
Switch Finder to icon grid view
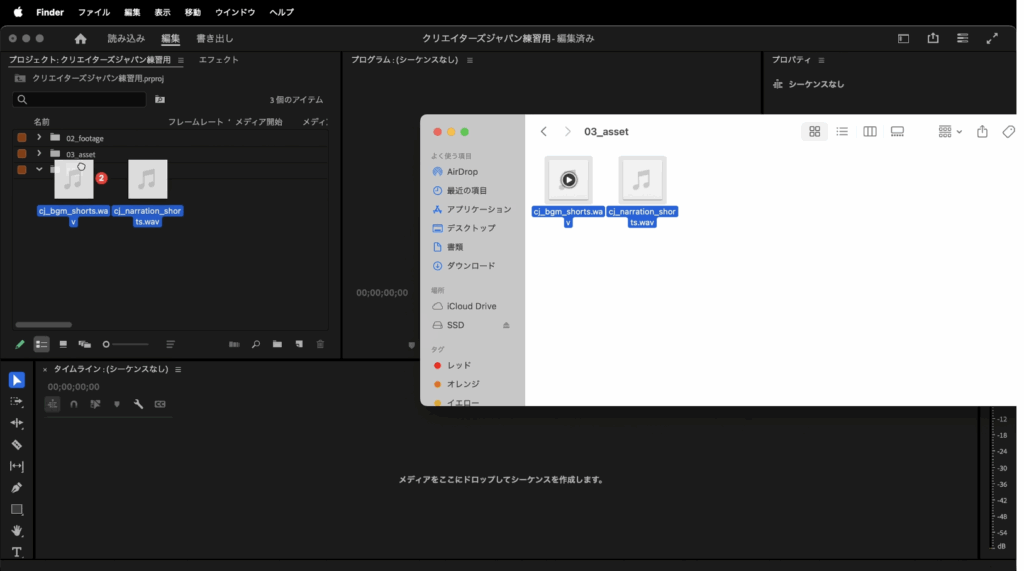pos(814,132)
